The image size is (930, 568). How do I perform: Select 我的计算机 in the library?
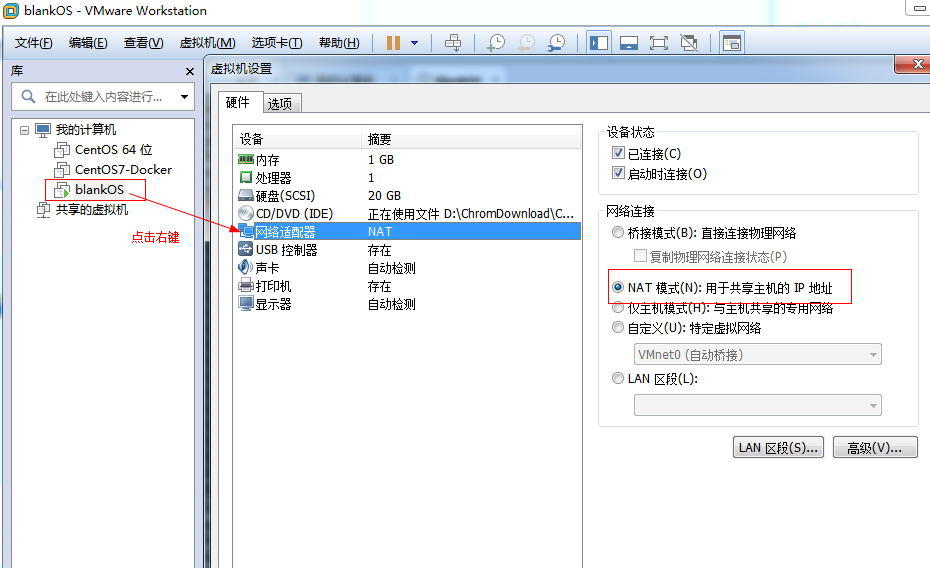tap(86, 129)
